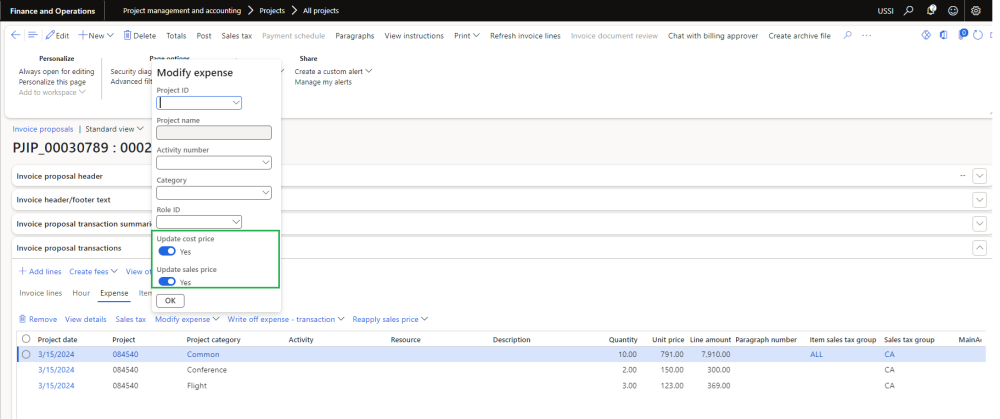Click the refresh page icon

(x=979, y=35)
